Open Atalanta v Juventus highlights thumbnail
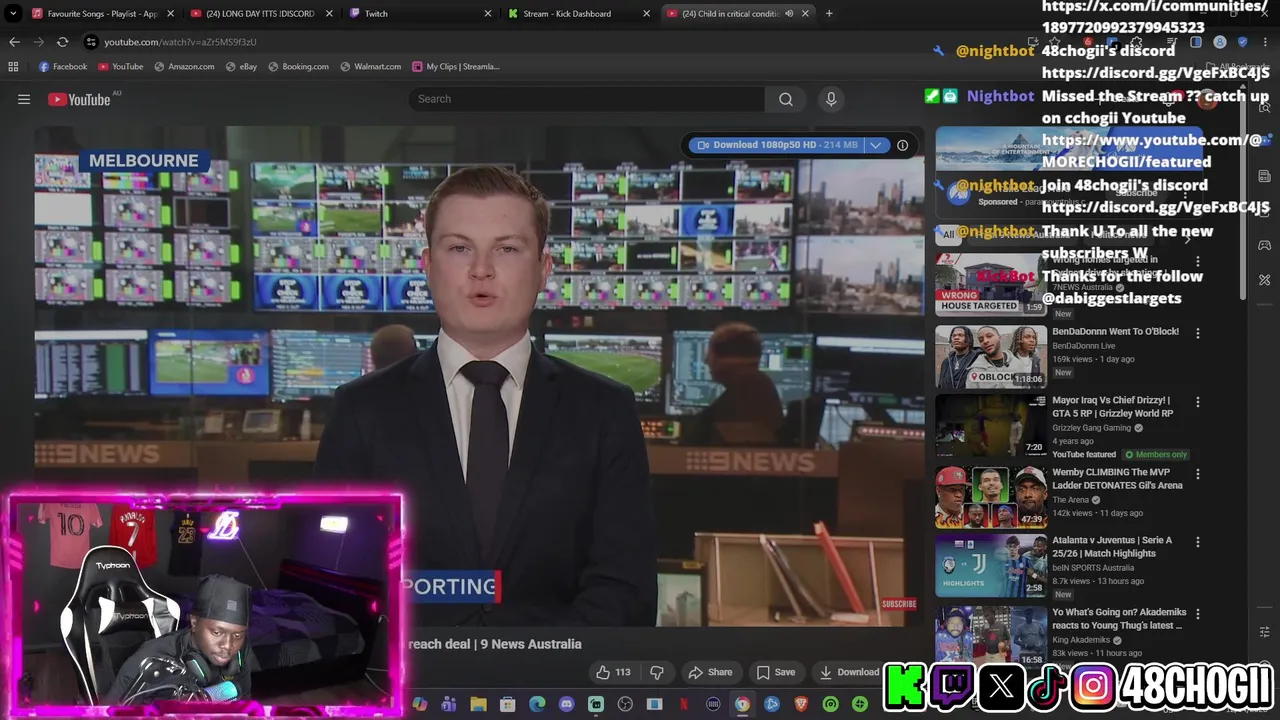 click(991, 565)
